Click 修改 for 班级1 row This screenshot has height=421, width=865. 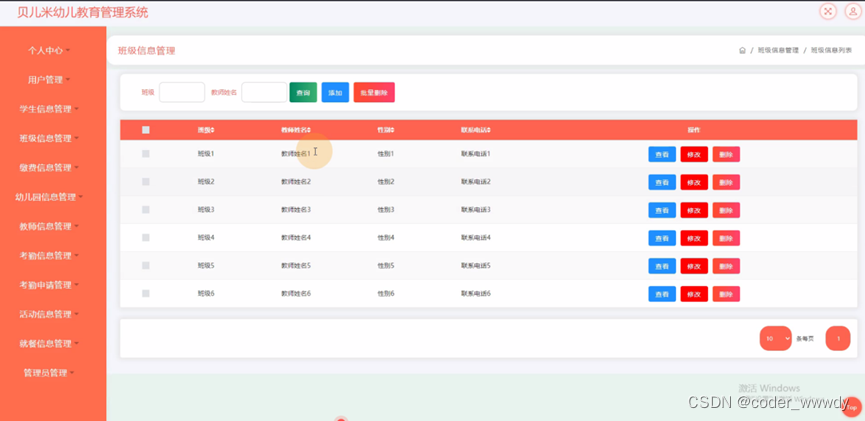pyautogui.click(x=694, y=154)
